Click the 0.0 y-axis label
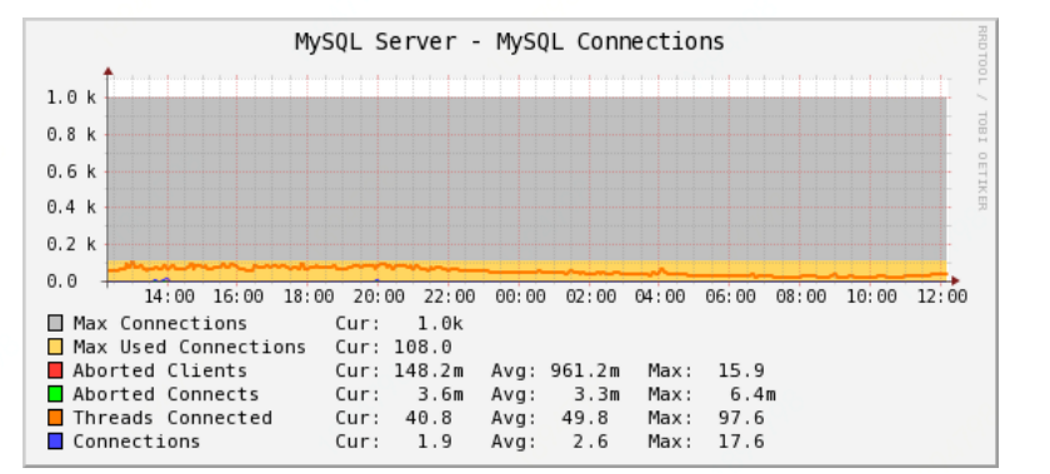This screenshot has width=1050, height=474. click(x=60, y=281)
